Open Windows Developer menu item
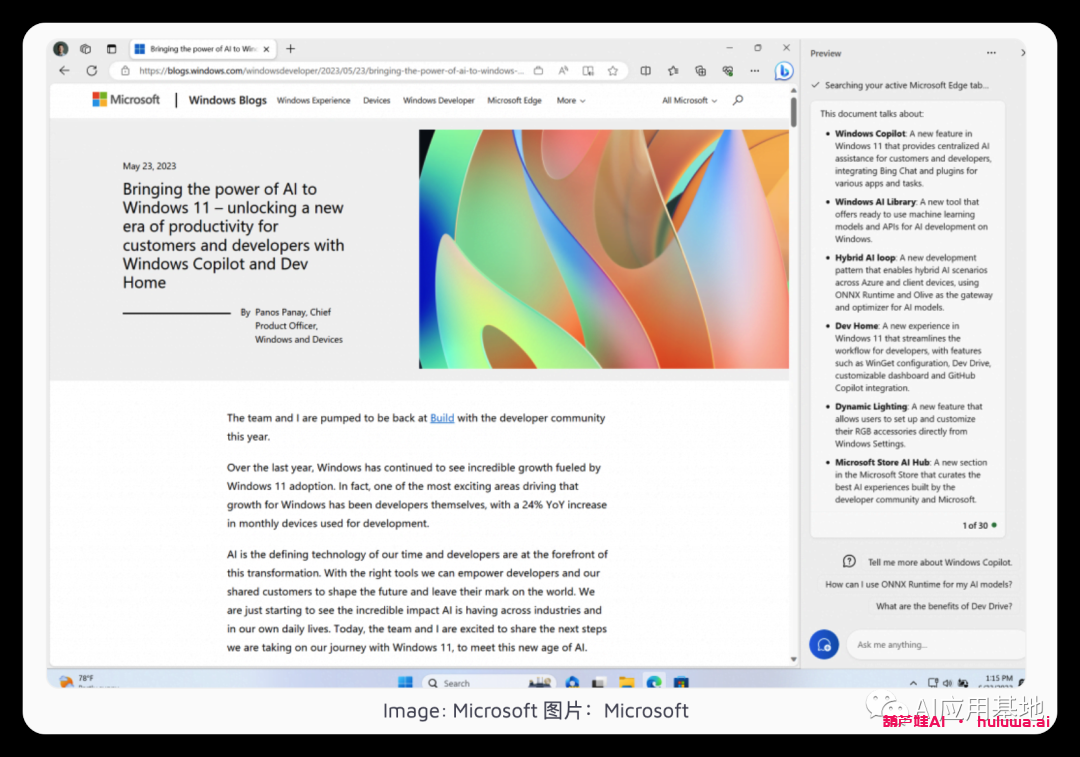This screenshot has height=757, width=1080. click(438, 101)
